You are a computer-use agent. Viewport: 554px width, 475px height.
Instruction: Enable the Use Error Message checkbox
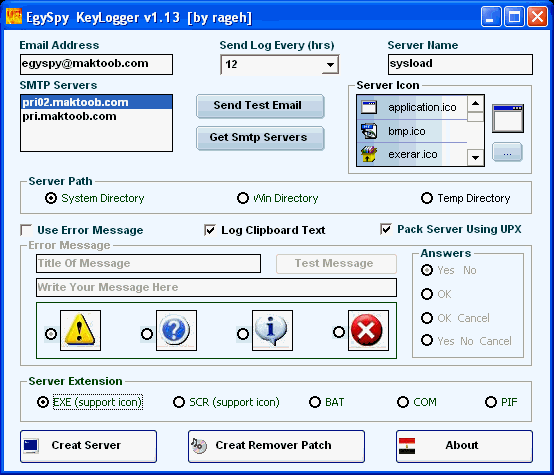pos(26,230)
